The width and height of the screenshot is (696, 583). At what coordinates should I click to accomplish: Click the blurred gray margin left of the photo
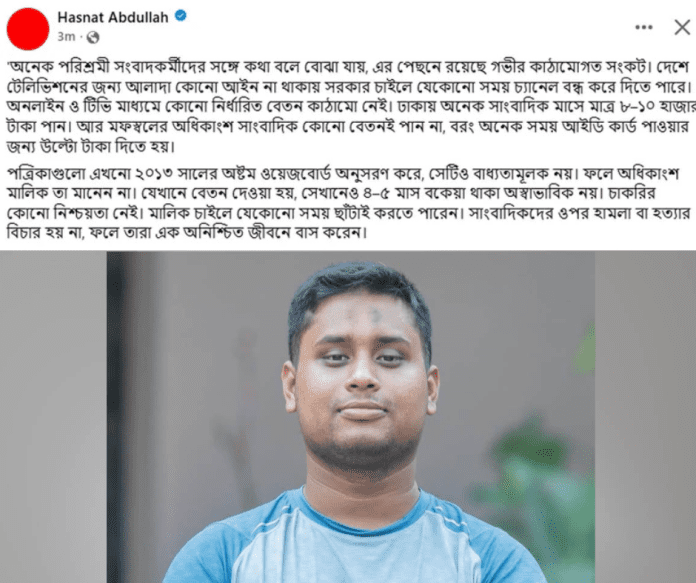pos(53,417)
